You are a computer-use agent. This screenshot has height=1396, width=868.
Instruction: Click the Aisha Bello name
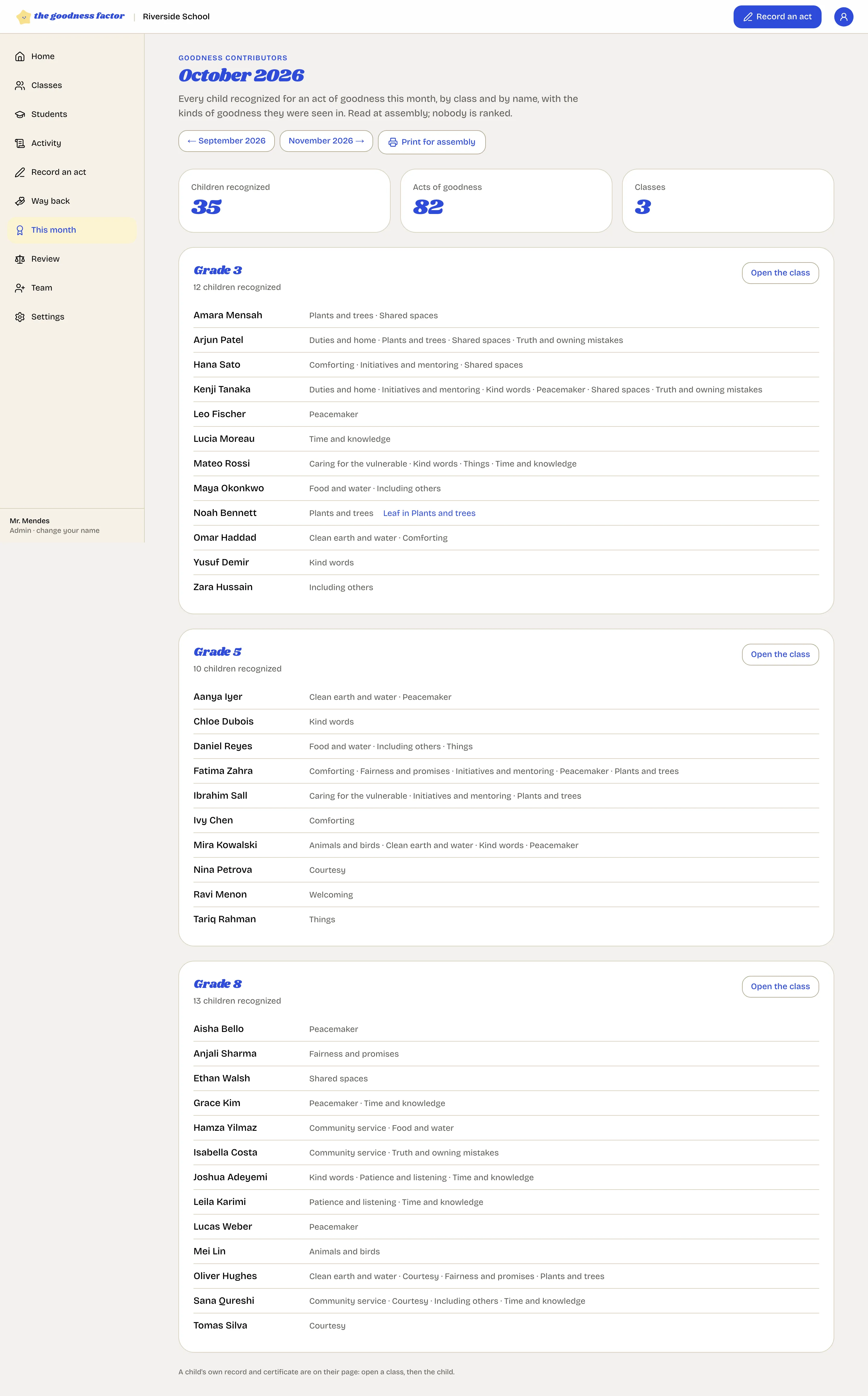218,1029
